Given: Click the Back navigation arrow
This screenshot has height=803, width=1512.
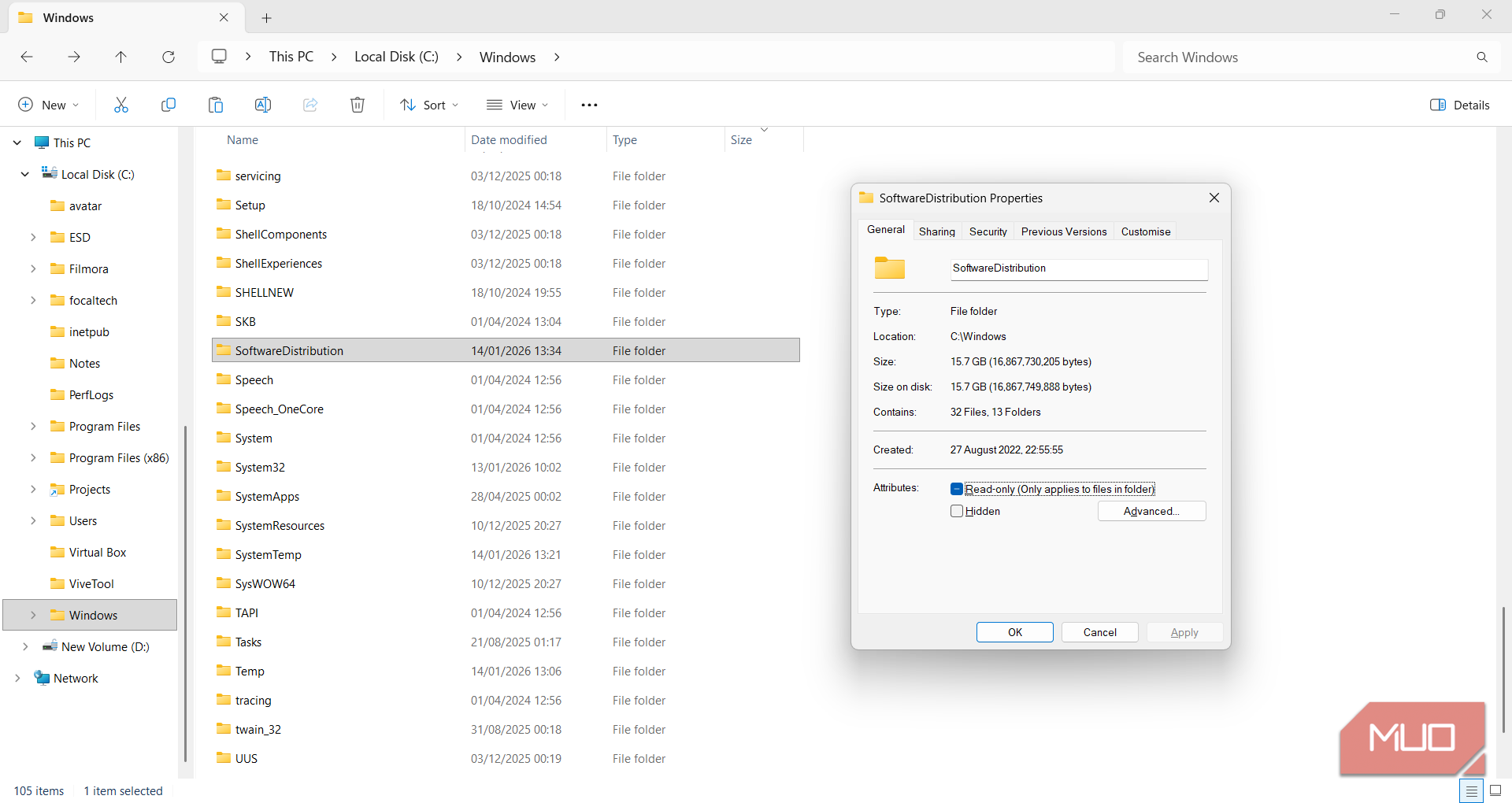Looking at the screenshot, I should pyautogui.click(x=27, y=57).
